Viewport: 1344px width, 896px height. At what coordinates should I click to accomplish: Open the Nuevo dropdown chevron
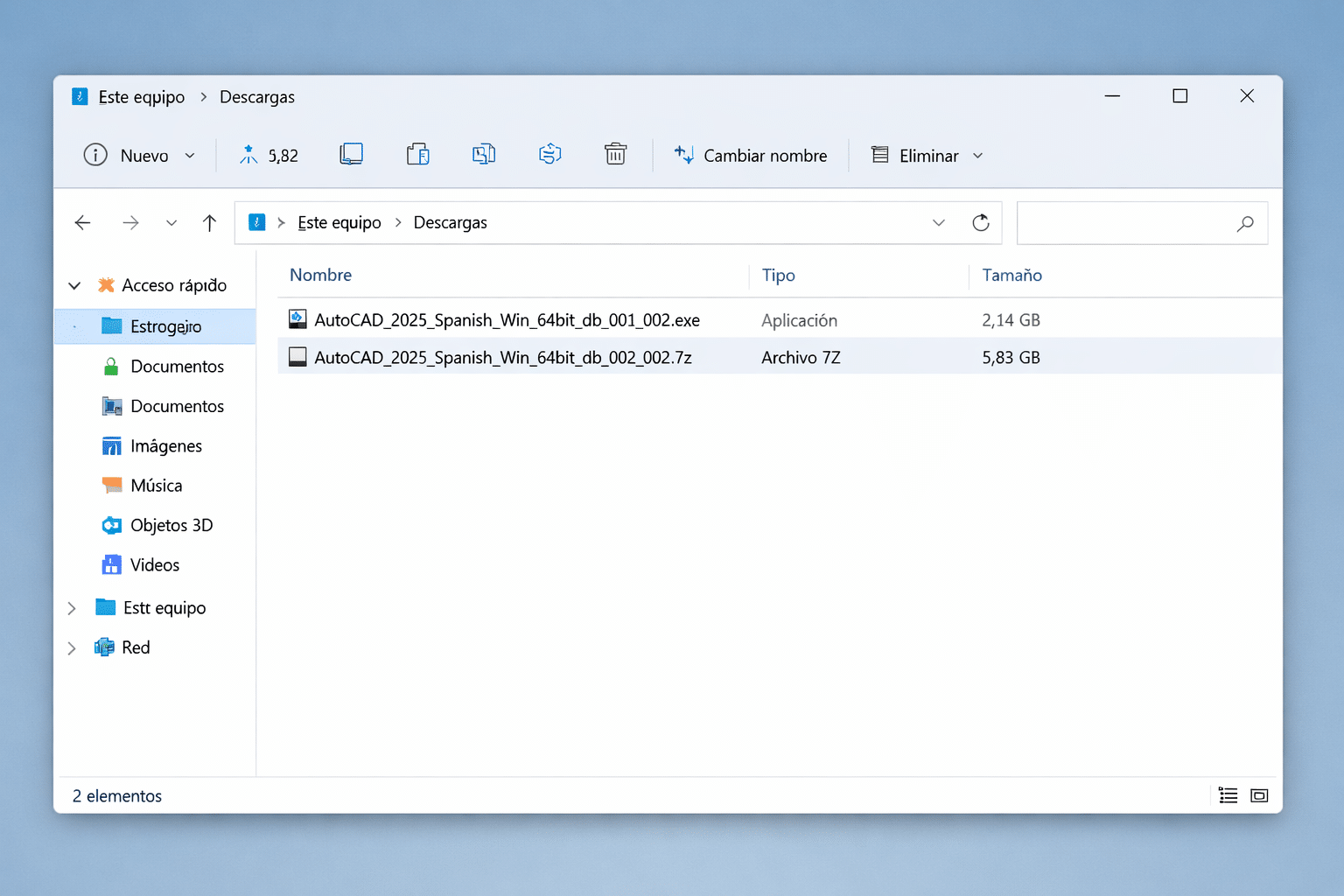point(190,155)
